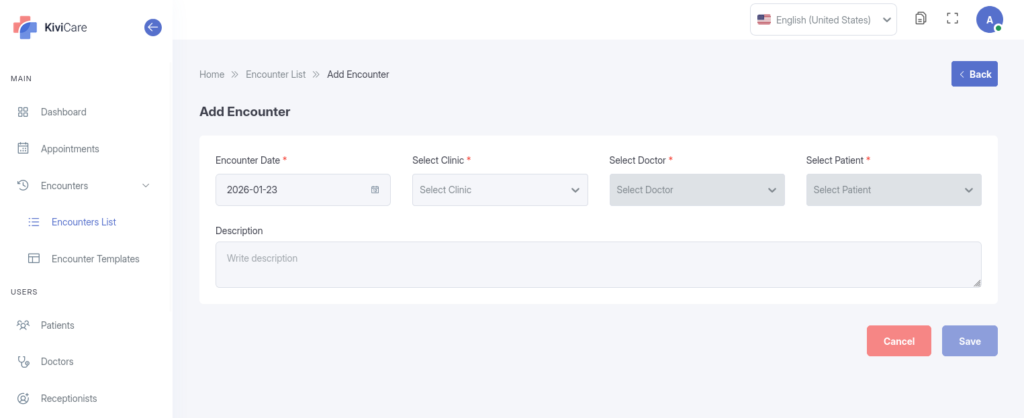1024x418 pixels.
Task: Click the Appointments calendar icon
Action: coord(23,149)
